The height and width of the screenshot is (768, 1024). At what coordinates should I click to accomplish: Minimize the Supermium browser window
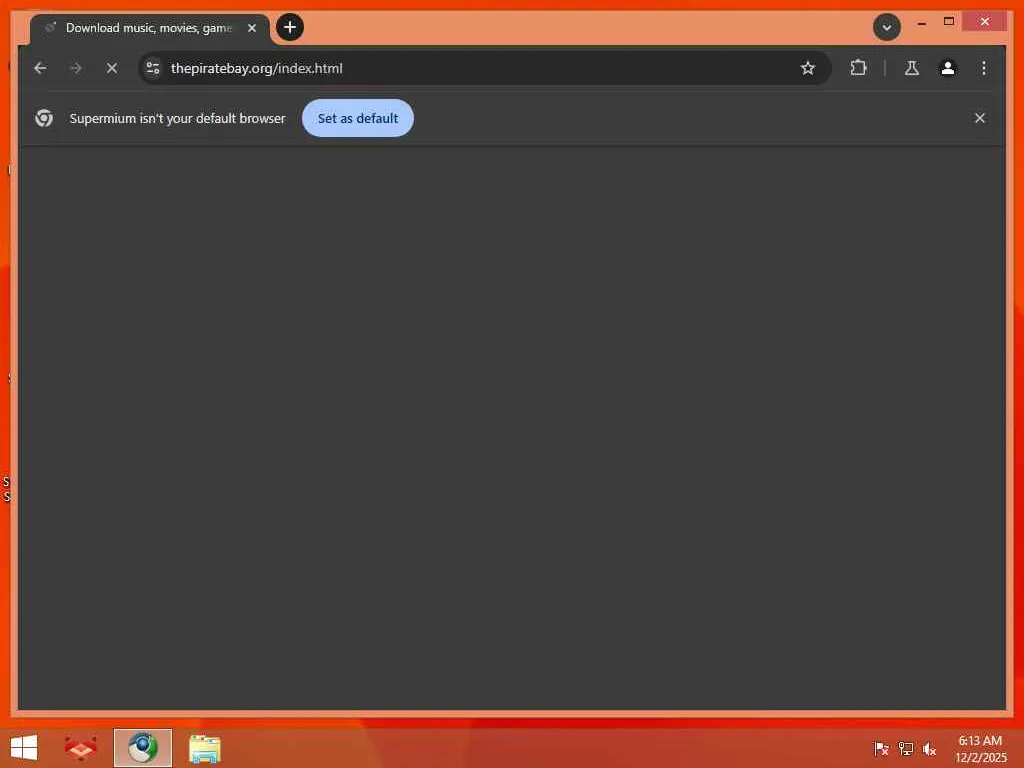click(921, 22)
